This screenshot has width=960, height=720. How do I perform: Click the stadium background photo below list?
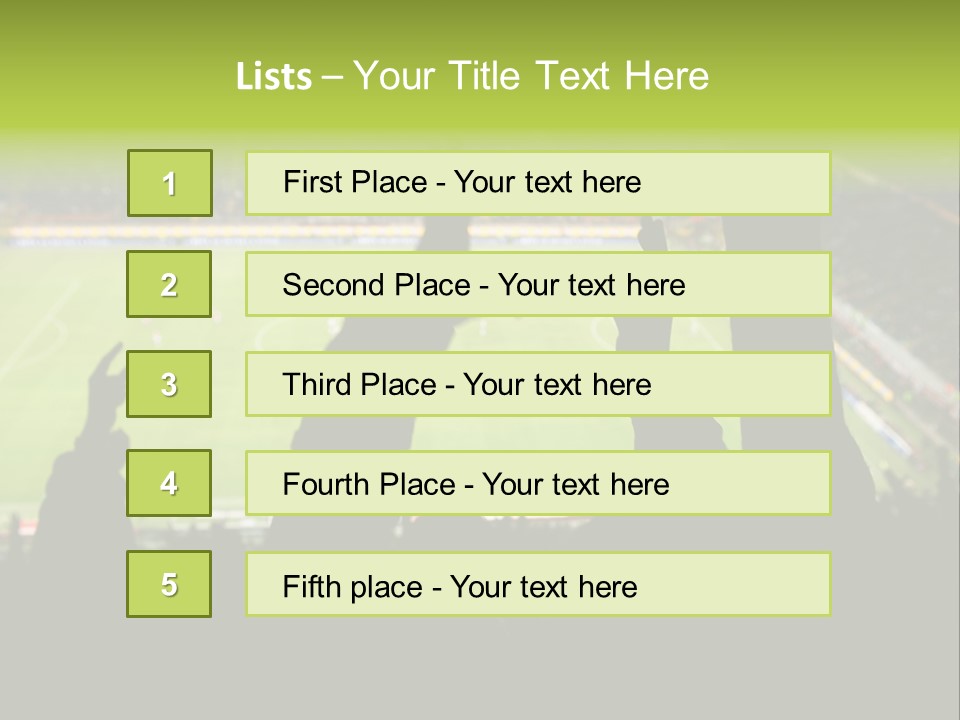pyautogui.click(x=480, y=667)
